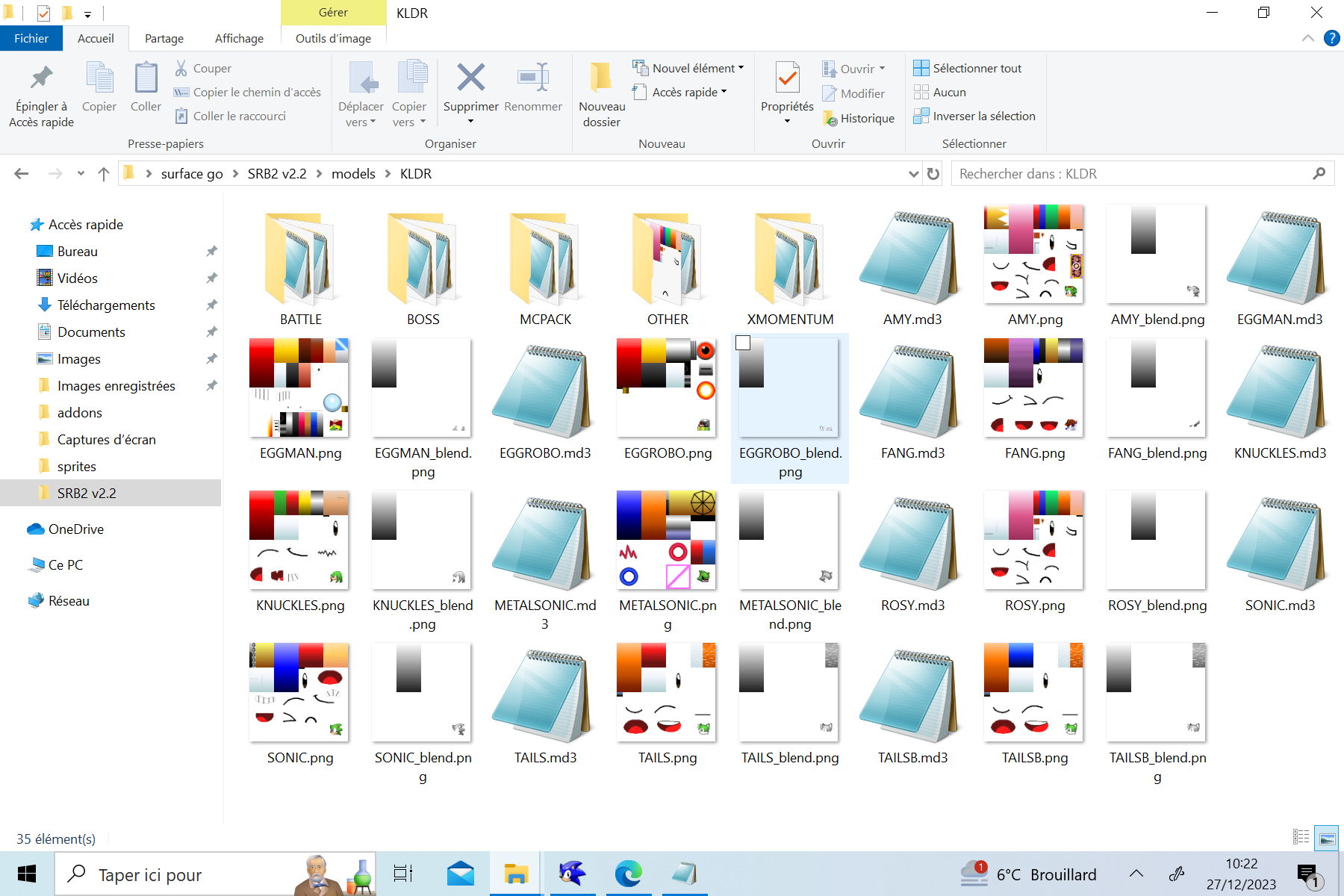Click Coller le raccourci
1344x896 pixels.
230,116
